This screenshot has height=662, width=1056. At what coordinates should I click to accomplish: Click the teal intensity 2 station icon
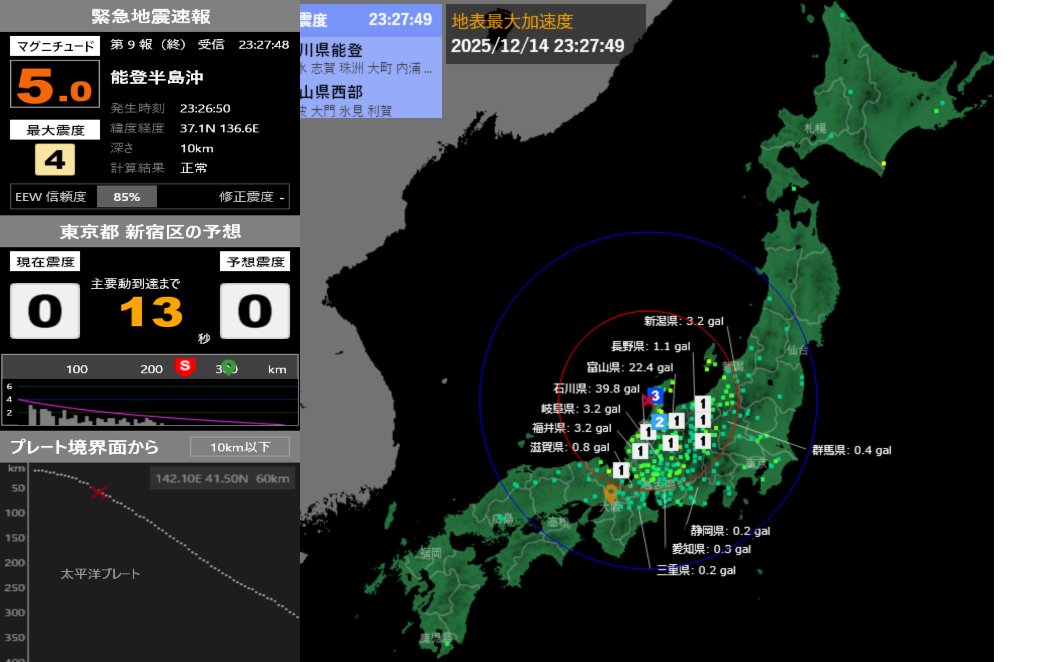click(x=660, y=422)
